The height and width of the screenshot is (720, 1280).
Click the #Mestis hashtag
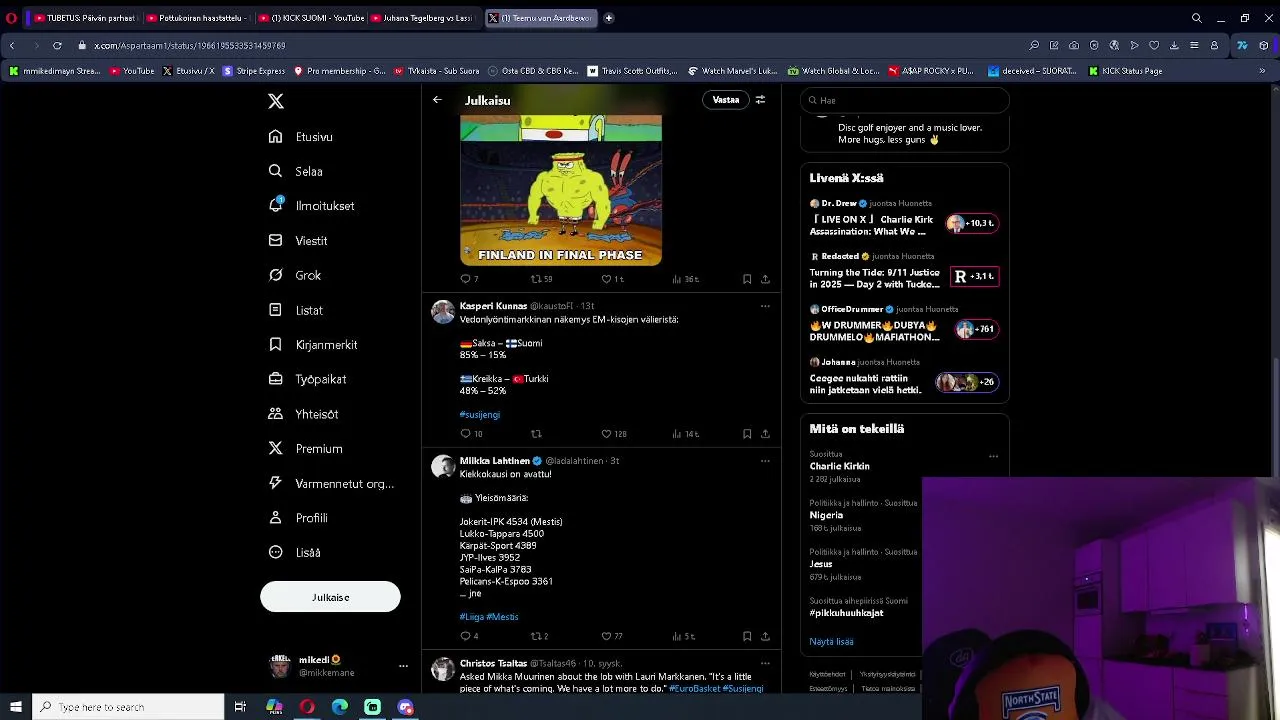(502, 617)
